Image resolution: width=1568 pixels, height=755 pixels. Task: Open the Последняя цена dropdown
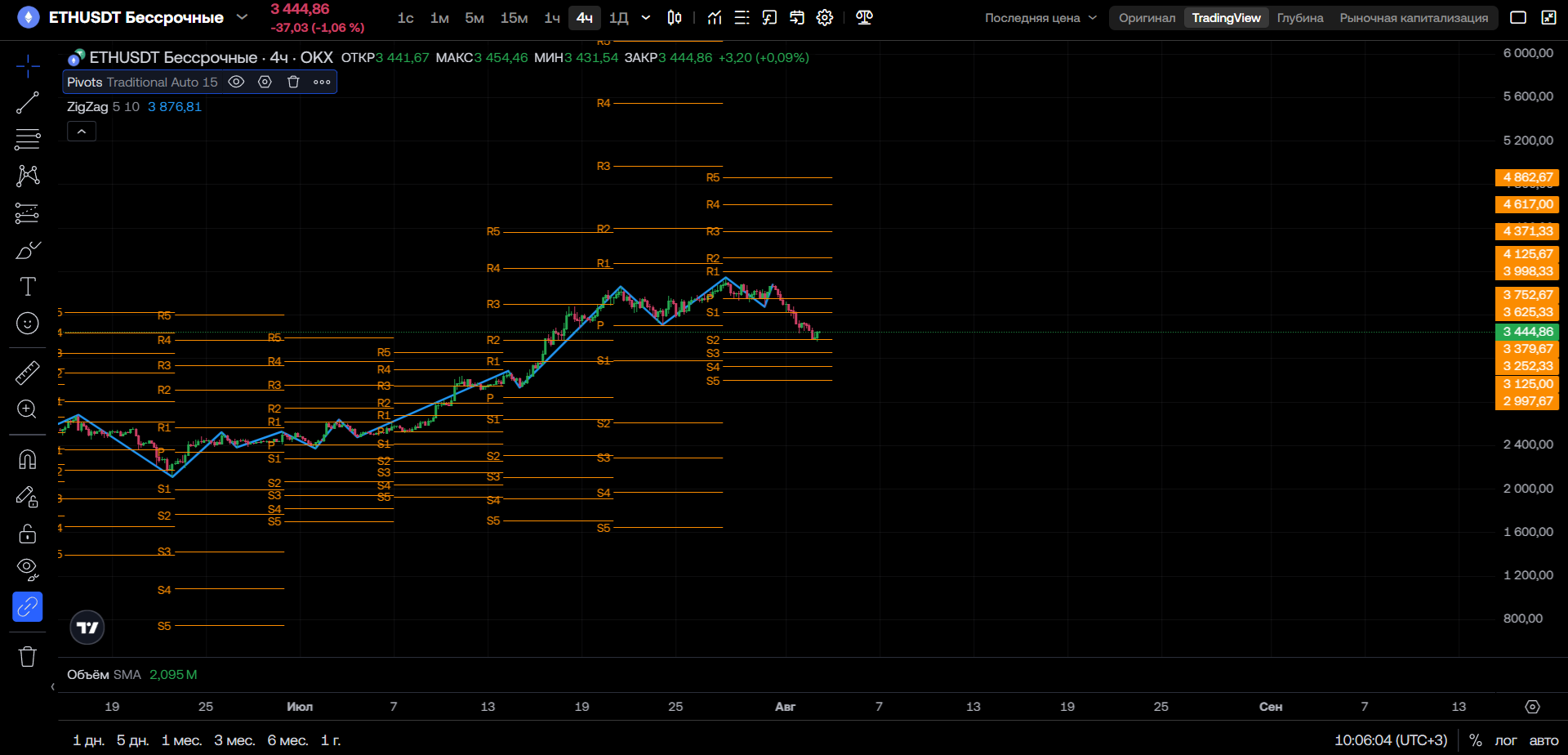[1040, 18]
